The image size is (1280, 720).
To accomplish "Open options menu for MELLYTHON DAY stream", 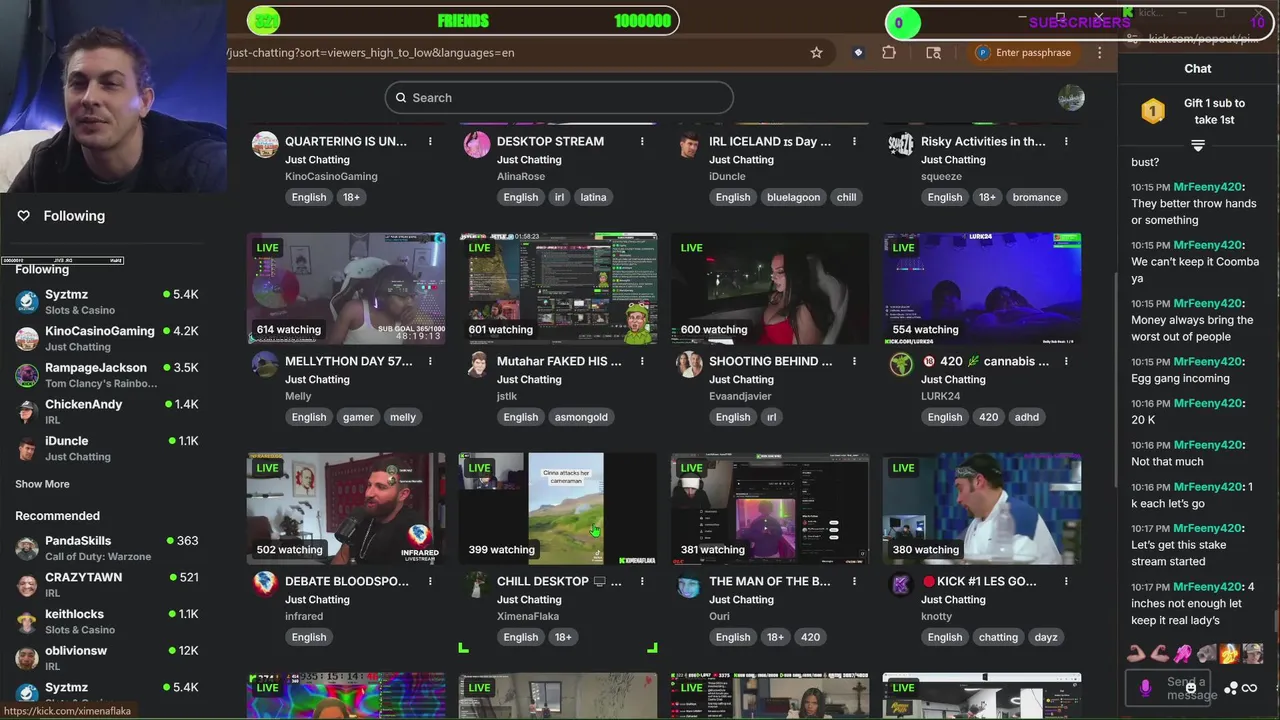I will point(430,362).
